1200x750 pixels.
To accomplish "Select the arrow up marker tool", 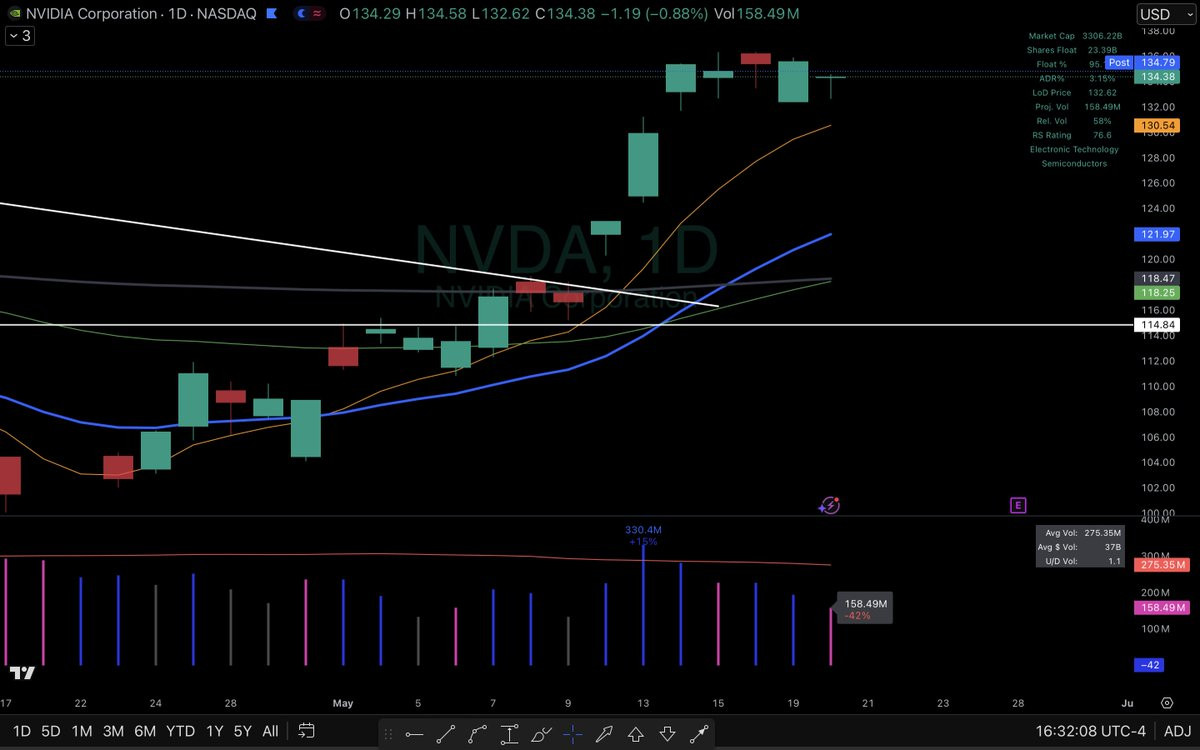I will pyautogui.click(x=636, y=734).
